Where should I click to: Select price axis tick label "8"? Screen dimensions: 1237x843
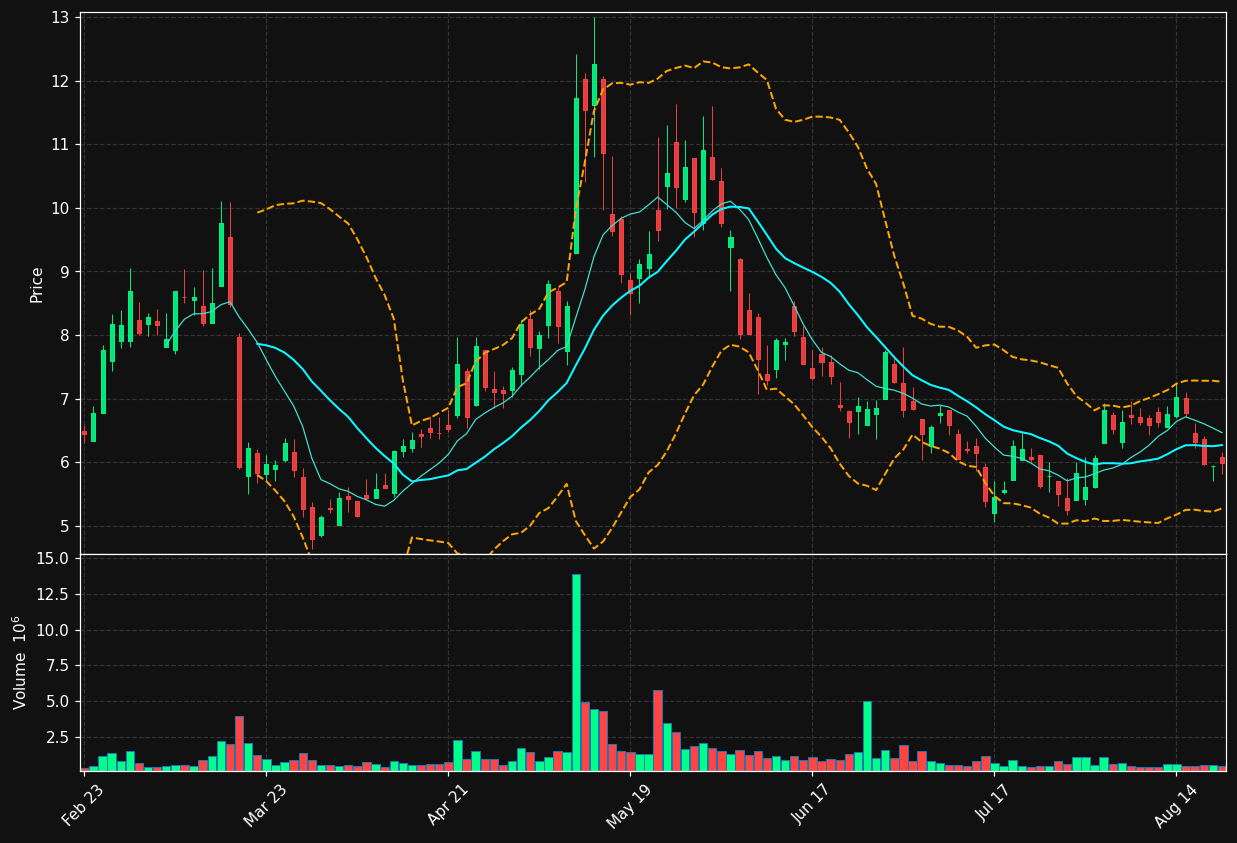64,335
